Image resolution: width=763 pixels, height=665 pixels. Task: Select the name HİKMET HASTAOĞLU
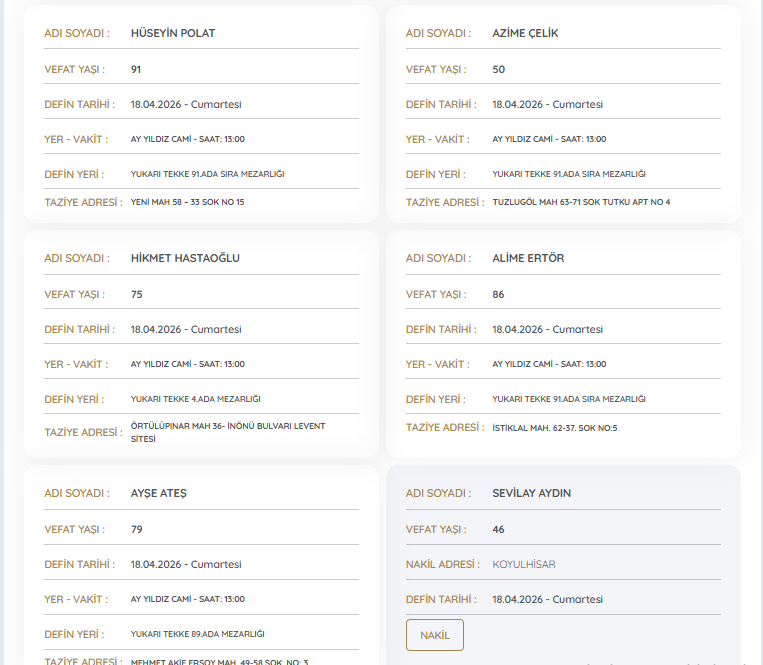coord(185,258)
